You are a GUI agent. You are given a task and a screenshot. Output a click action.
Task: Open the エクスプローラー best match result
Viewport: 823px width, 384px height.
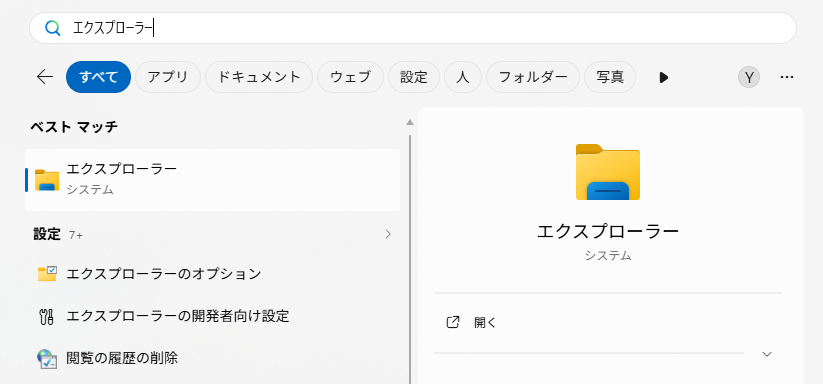click(213, 179)
